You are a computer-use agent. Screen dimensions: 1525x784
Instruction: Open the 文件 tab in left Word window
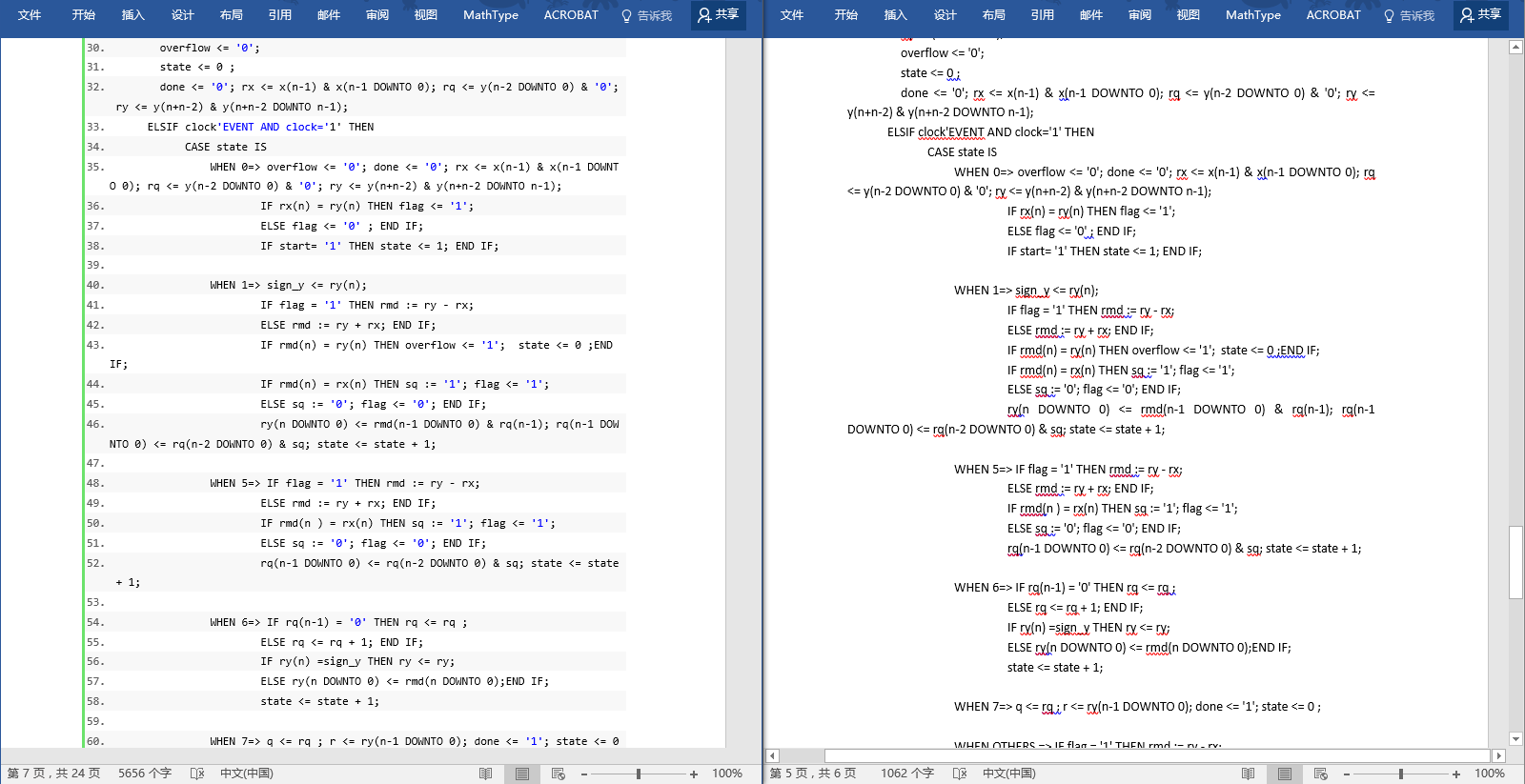30,15
